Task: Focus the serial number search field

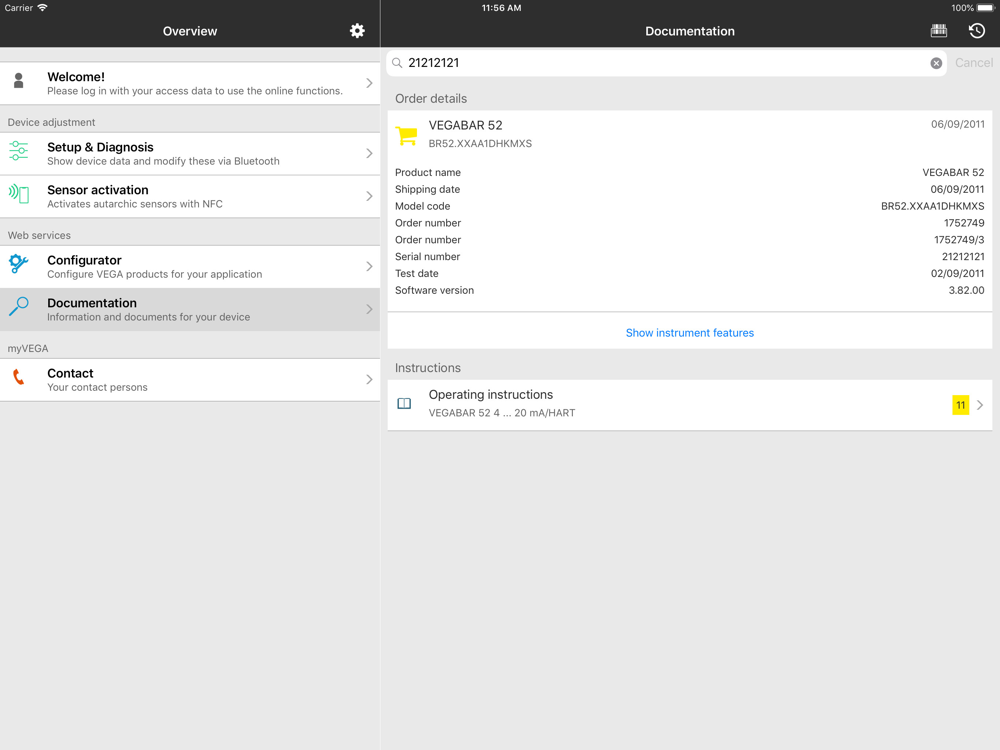Action: [x=666, y=62]
